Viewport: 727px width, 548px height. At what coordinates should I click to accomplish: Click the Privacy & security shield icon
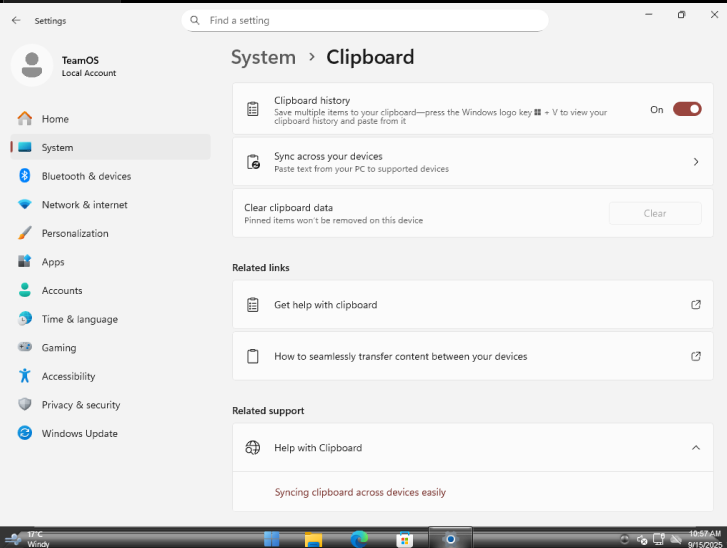[25, 404]
